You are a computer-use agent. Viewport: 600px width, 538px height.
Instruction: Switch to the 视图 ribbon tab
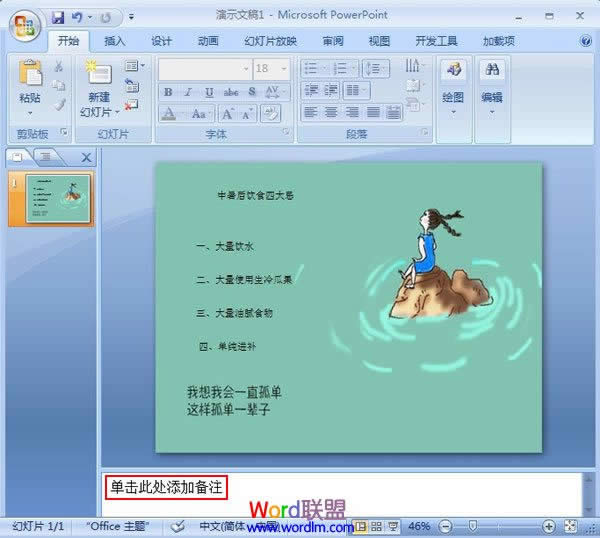point(379,41)
